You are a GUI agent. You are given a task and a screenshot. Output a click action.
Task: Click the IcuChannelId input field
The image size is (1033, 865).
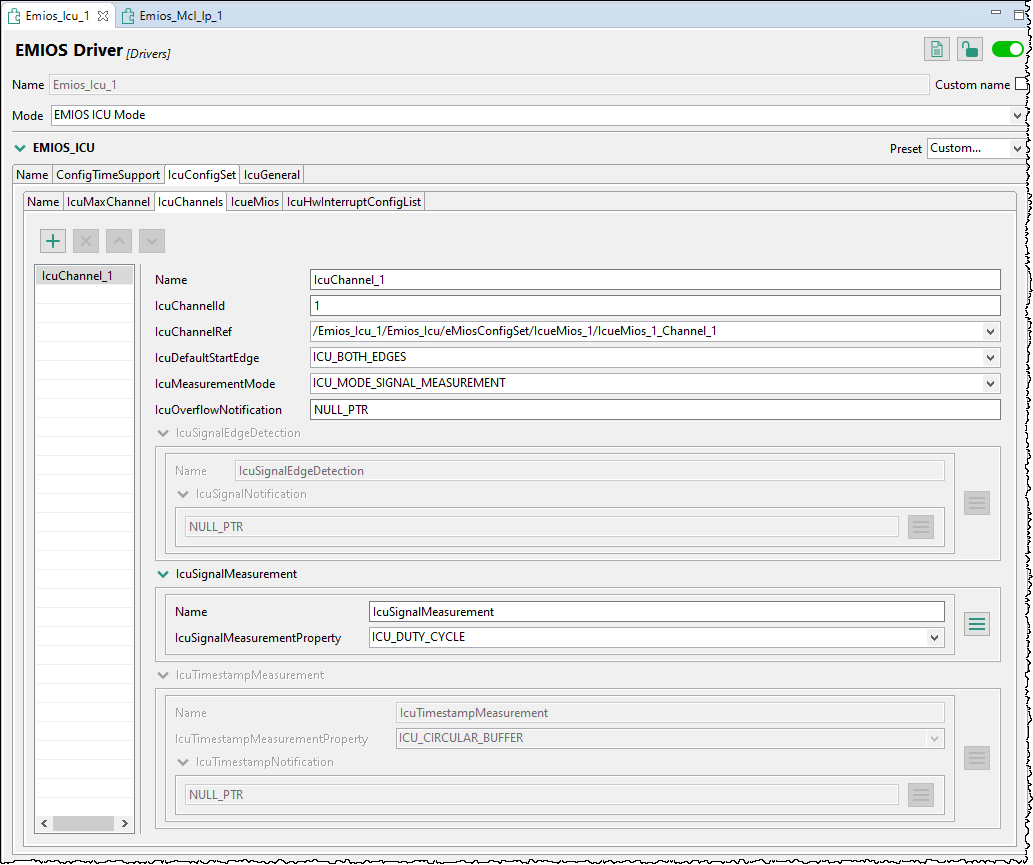[x=655, y=306]
